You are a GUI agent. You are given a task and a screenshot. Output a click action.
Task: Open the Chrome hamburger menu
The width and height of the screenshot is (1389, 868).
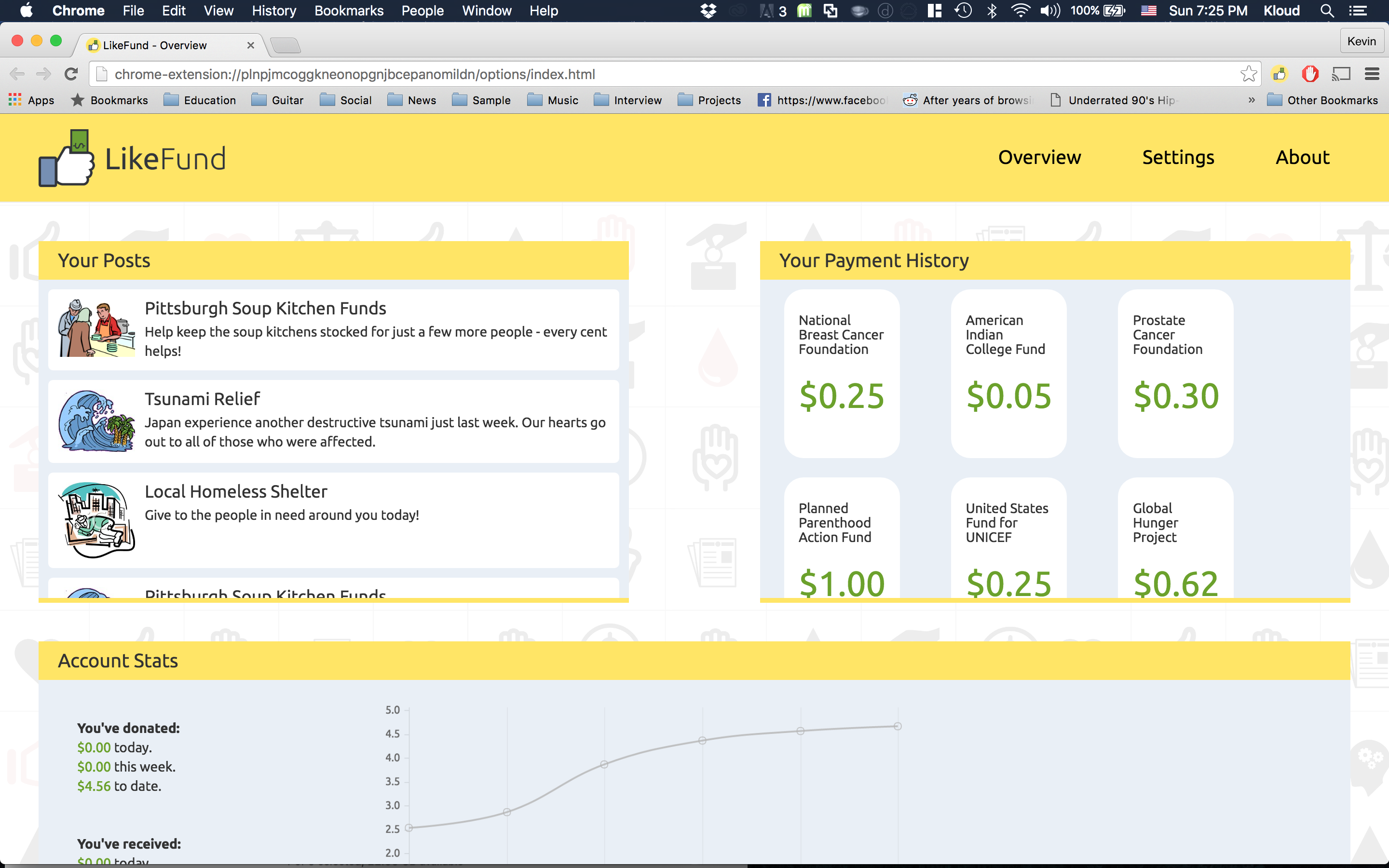1372,74
